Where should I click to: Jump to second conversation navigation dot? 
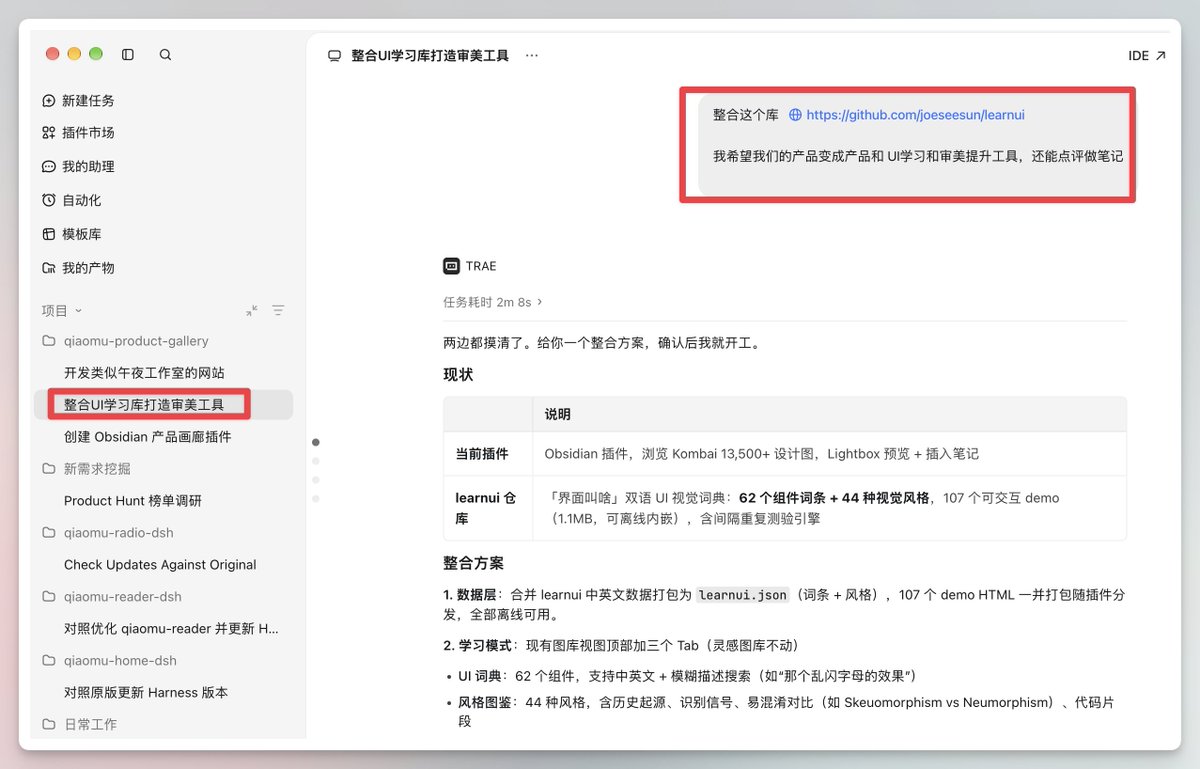(x=316, y=461)
